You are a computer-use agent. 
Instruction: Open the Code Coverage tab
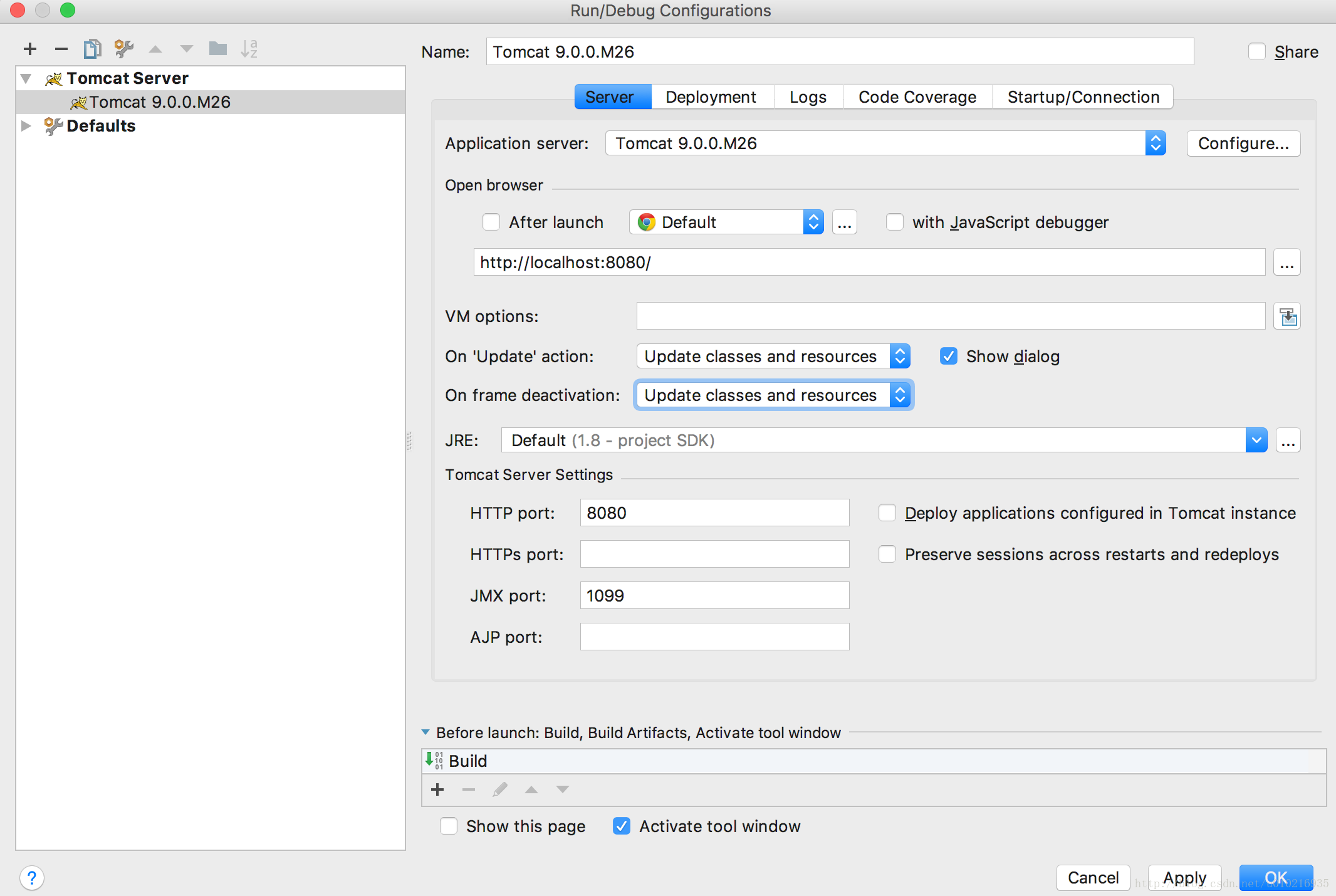pos(917,97)
